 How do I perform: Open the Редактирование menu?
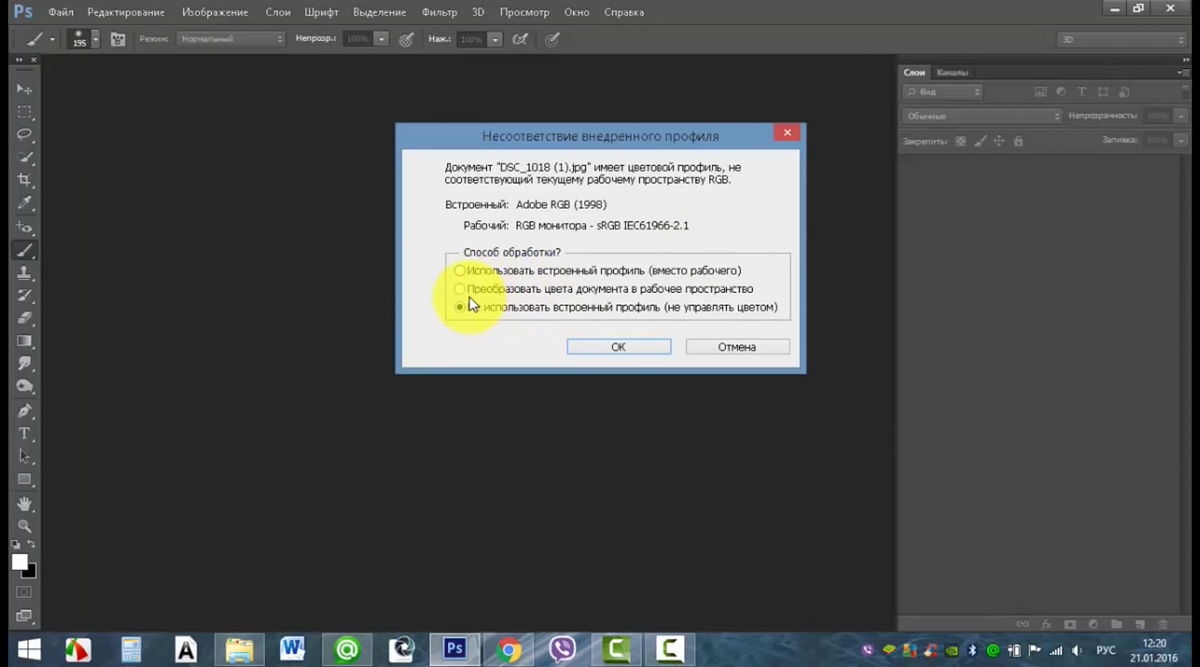pyautogui.click(x=126, y=12)
